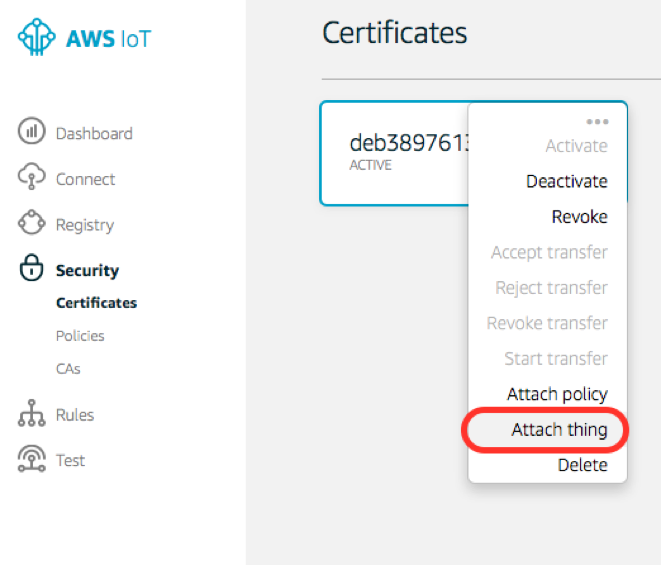661x565 pixels.
Task: Choose Revoke from the dropdown menu
Action: pos(579,216)
